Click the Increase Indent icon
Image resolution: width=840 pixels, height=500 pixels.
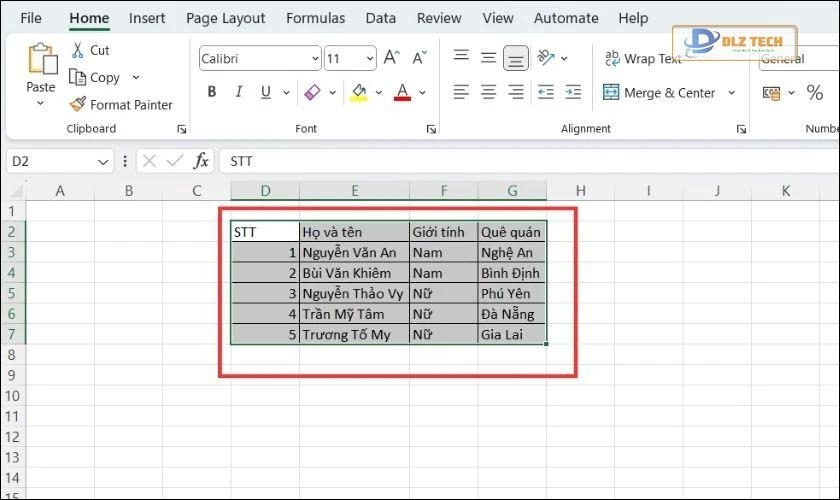pyautogui.click(x=573, y=93)
